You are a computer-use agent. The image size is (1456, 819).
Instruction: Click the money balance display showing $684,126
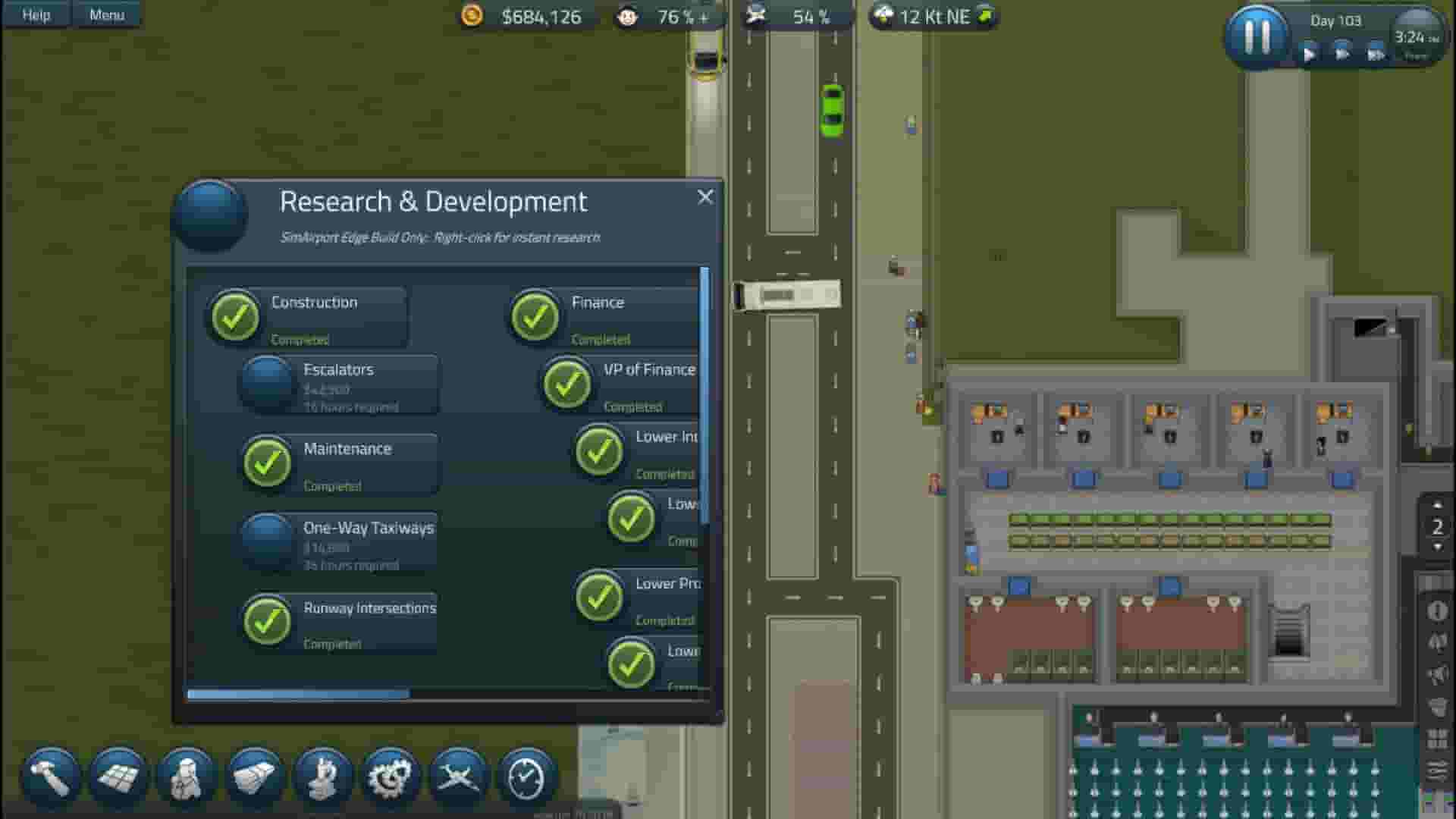(x=523, y=17)
